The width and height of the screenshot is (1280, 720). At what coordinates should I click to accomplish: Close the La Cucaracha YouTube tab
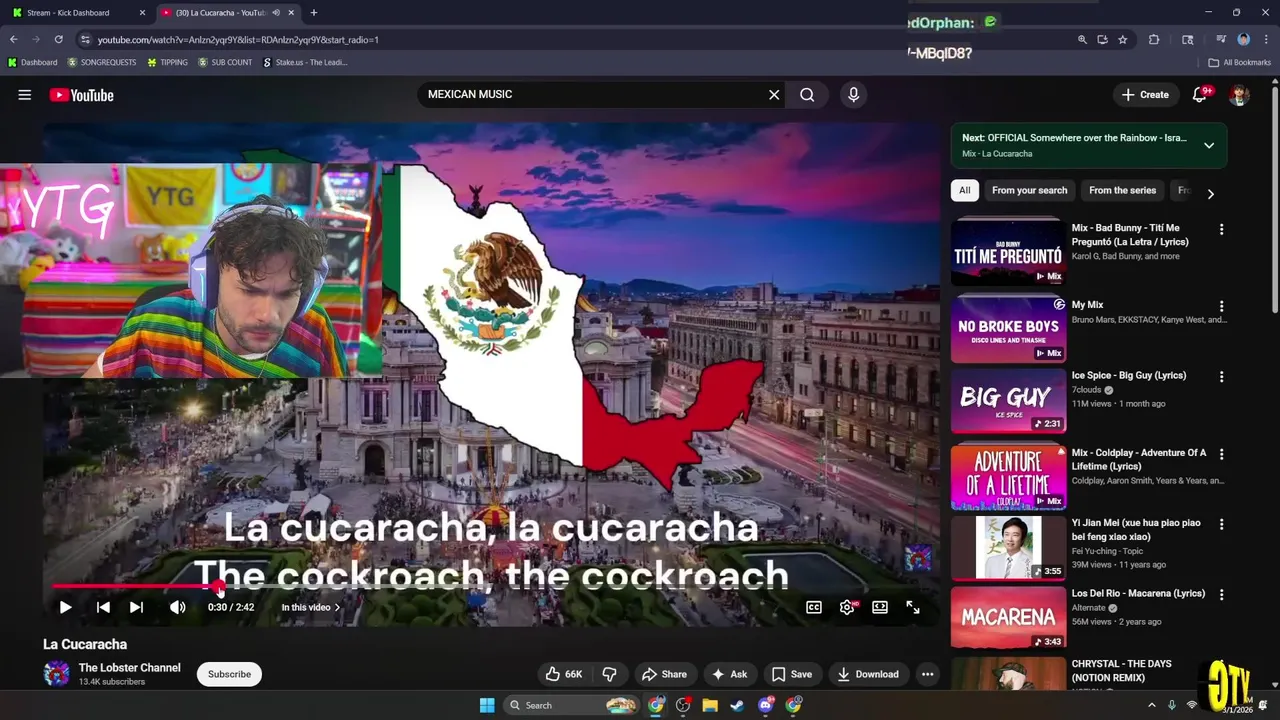291,13
